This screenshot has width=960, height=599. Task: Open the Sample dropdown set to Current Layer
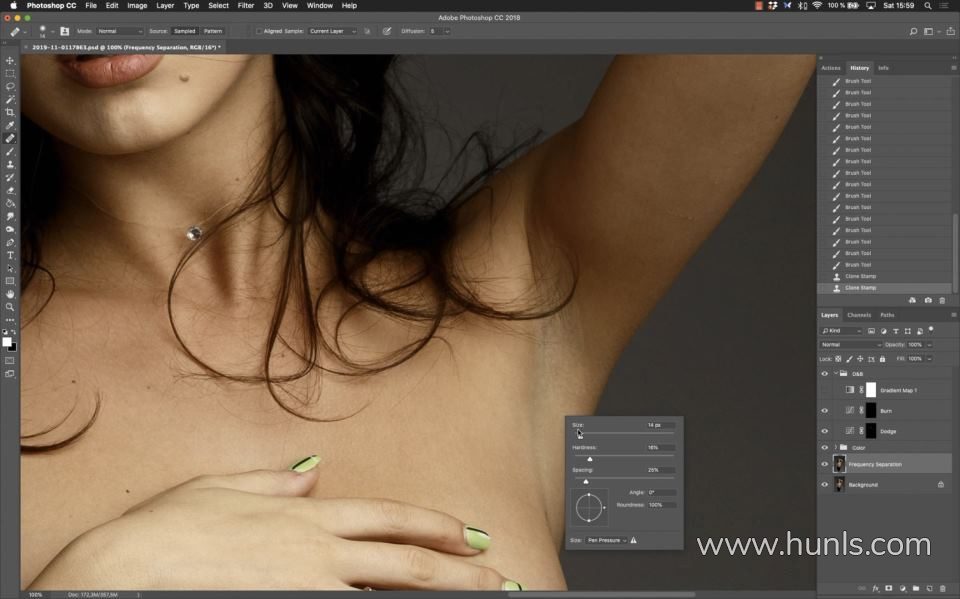tap(332, 31)
